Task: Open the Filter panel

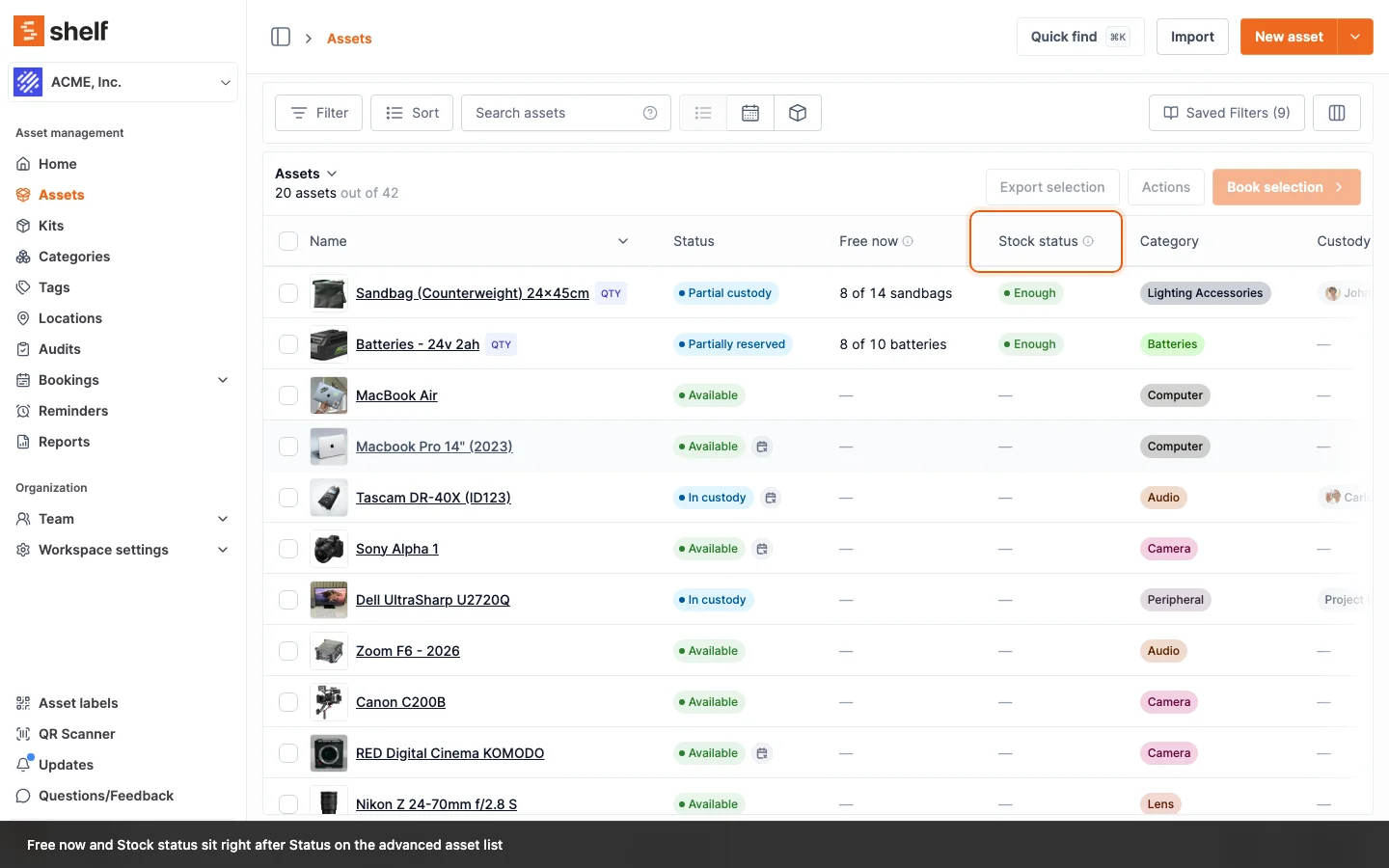Action: [319, 113]
